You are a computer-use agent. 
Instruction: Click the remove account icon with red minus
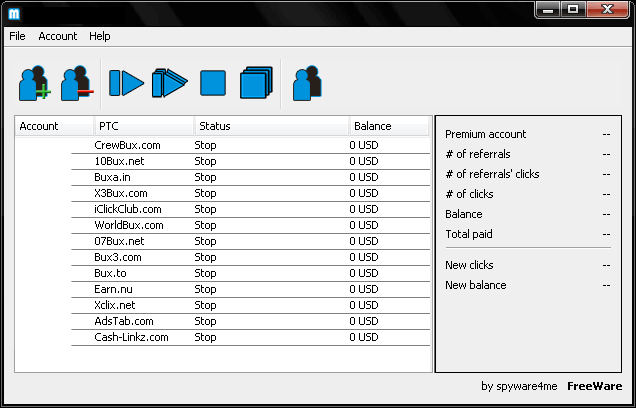77,83
